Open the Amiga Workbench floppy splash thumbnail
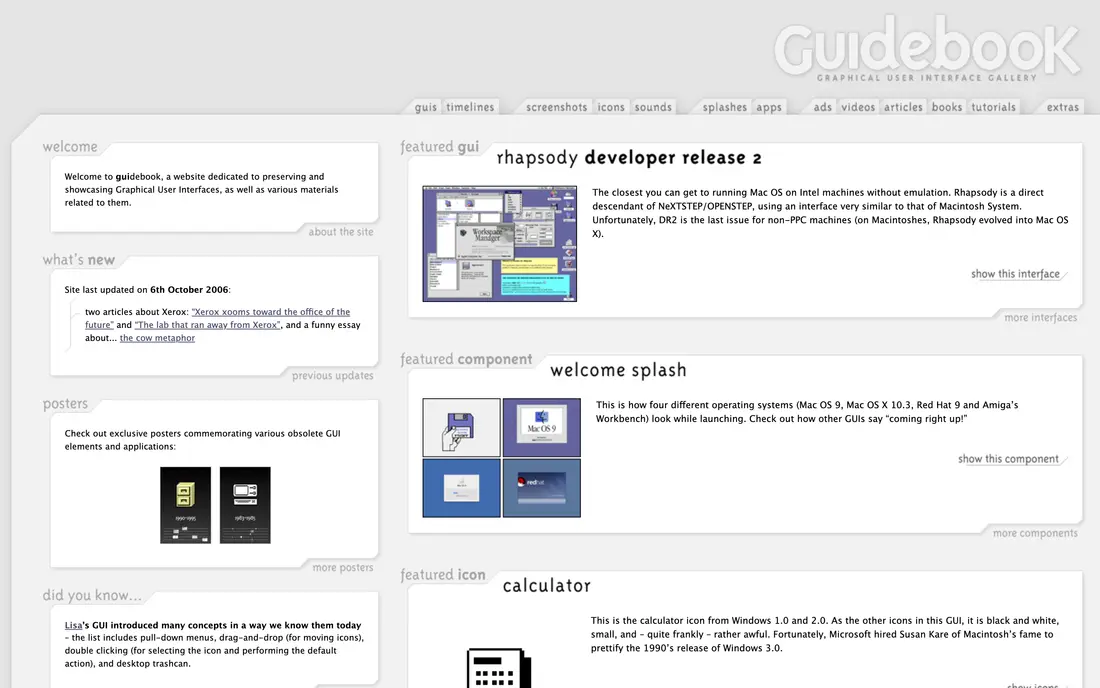 coord(462,428)
